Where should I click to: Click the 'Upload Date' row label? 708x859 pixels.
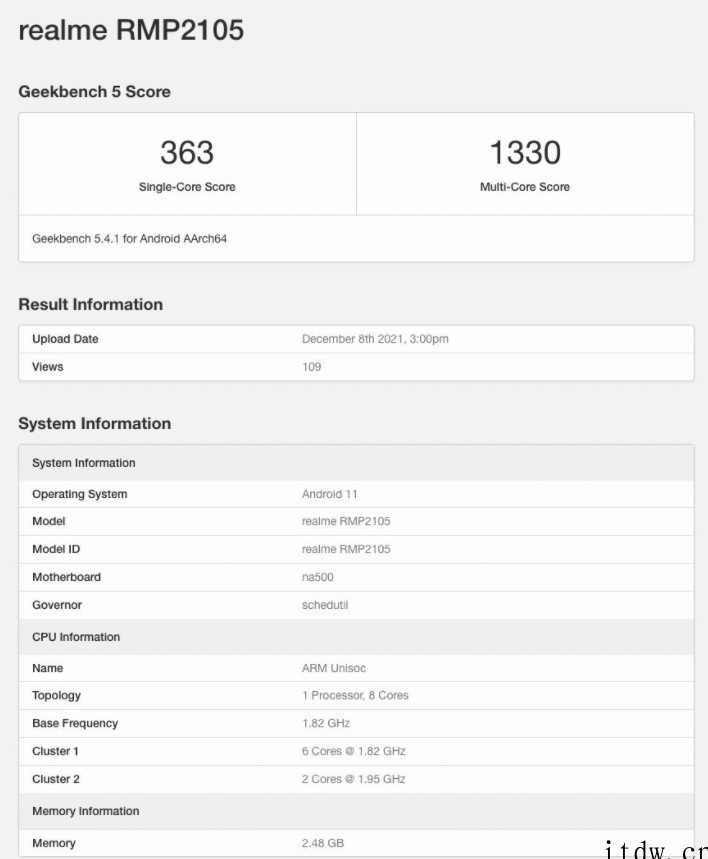(65, 339)
